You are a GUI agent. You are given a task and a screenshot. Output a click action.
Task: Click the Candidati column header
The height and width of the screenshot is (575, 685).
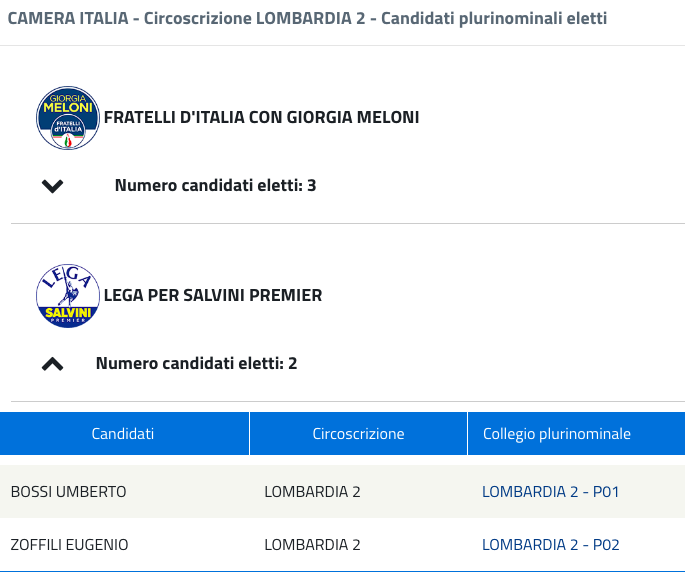(124, 433)
